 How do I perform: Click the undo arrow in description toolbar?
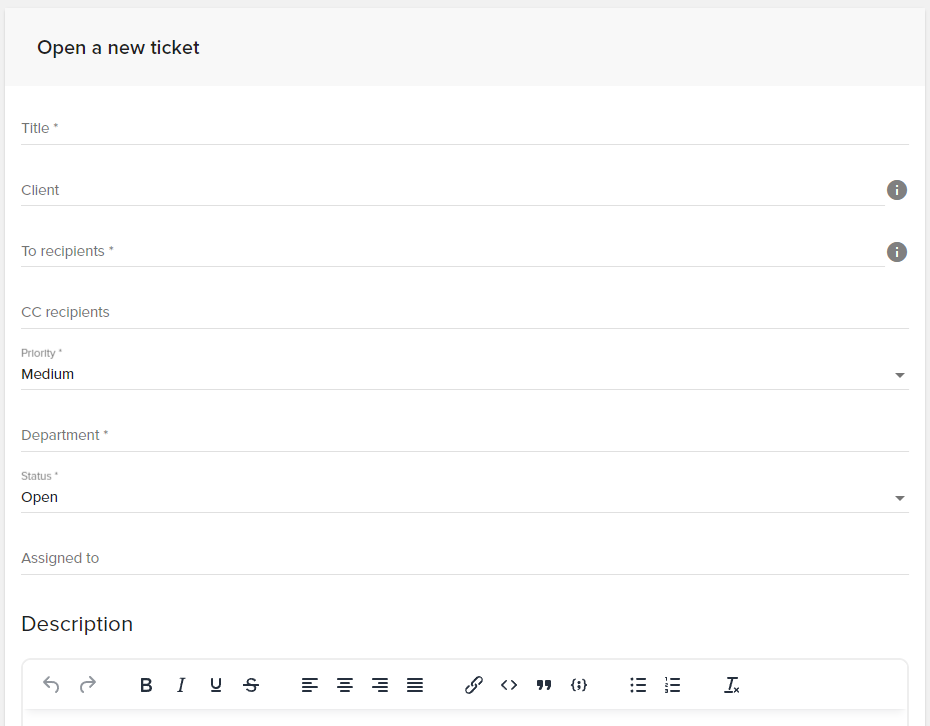tap(51, 685)
